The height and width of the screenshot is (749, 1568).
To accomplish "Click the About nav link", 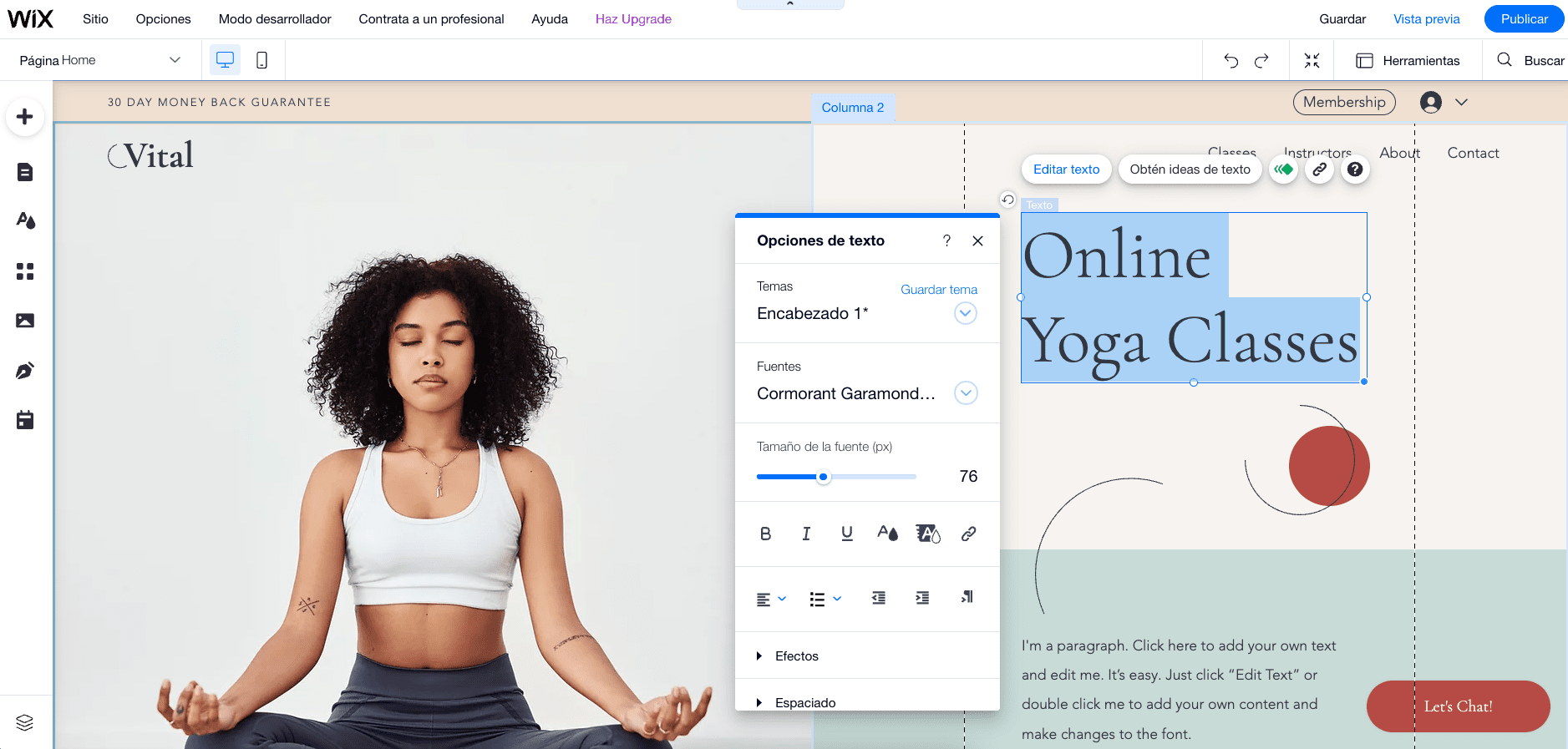I will click(x=1399, y=153).
